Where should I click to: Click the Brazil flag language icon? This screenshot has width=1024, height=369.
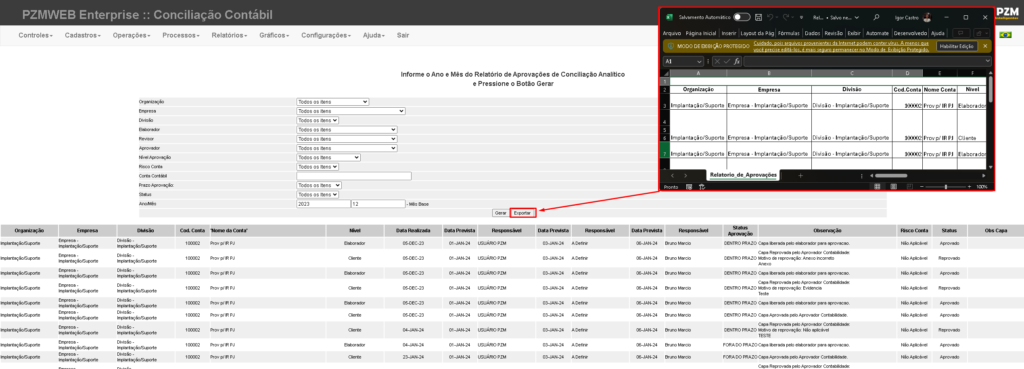[1005, 34]
